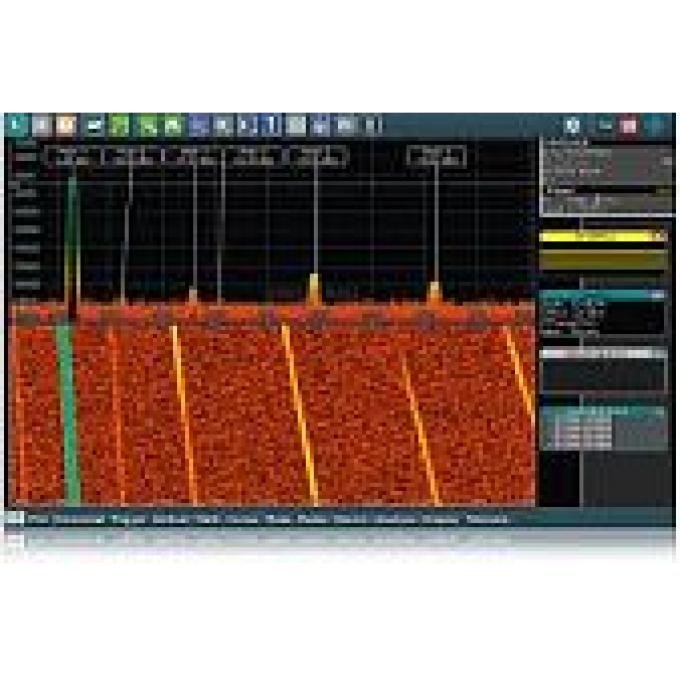This screenshot has width=680, height=680.
Task: Click the pink-red icon in top right corner
Action: coord(629,126)
